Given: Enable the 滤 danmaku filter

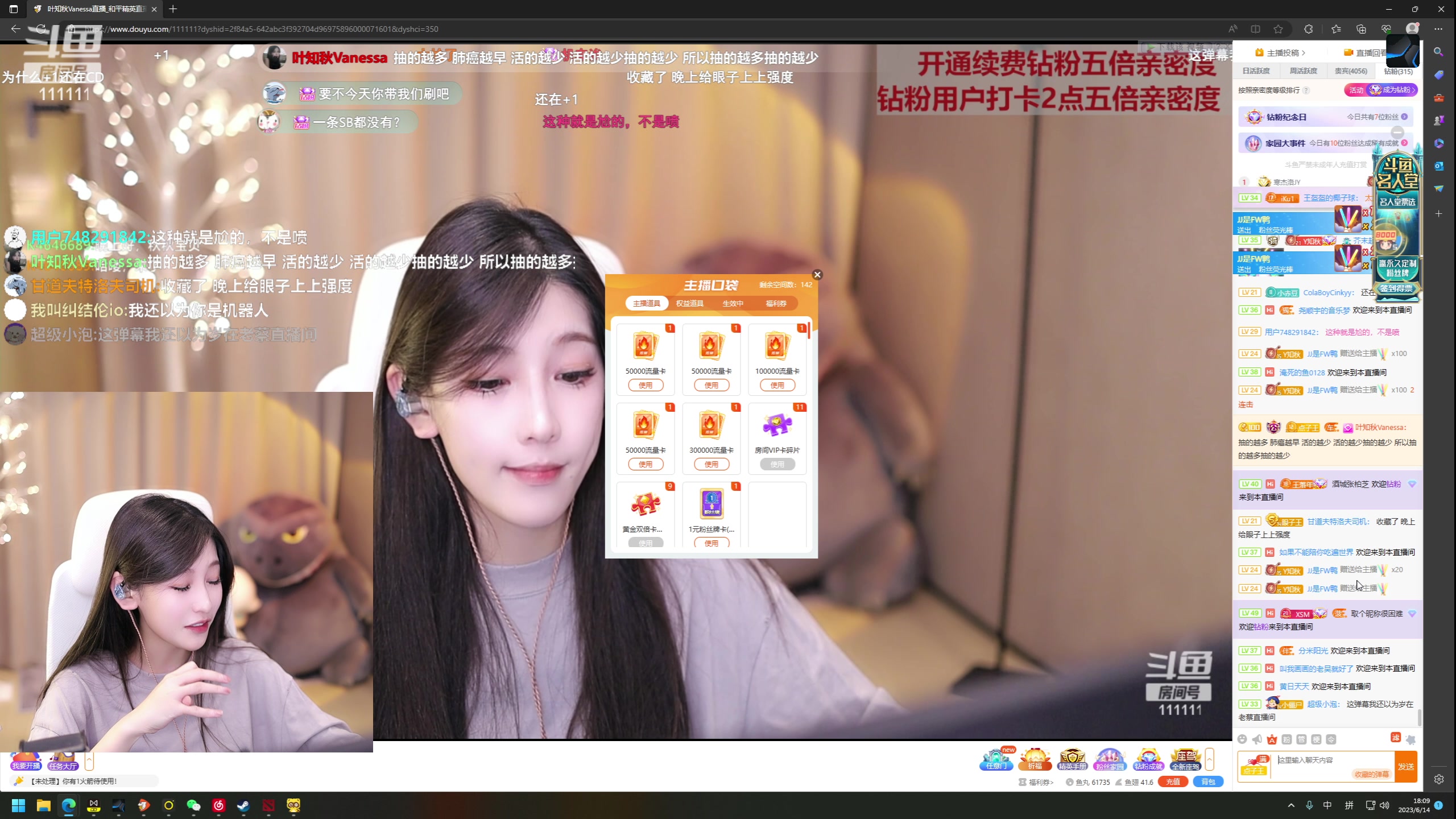Looking at the screenshot, I should pyautogui.click(x=1395, y=739).
